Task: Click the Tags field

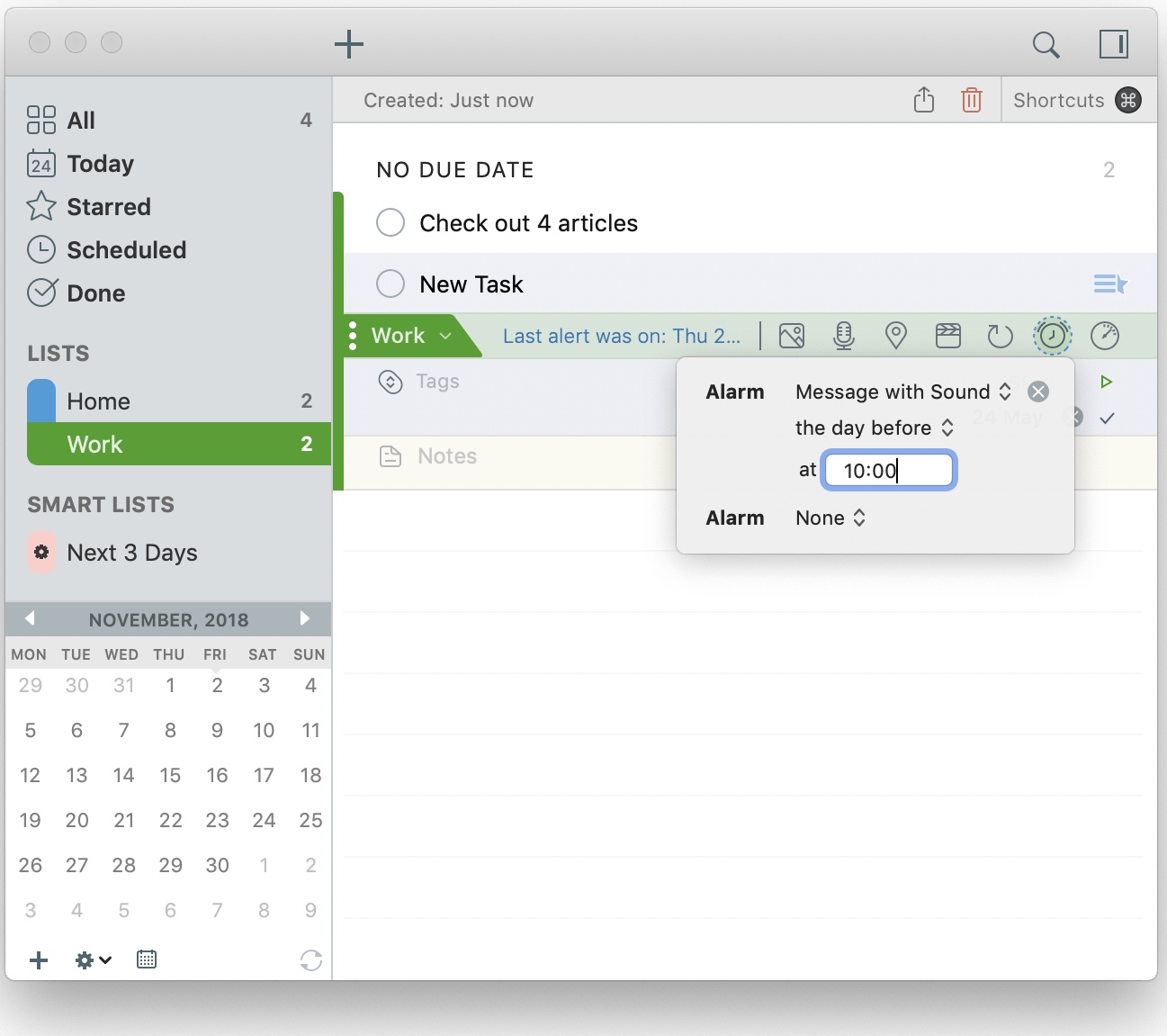Action: pyautogui.click(x=437, y=382)
